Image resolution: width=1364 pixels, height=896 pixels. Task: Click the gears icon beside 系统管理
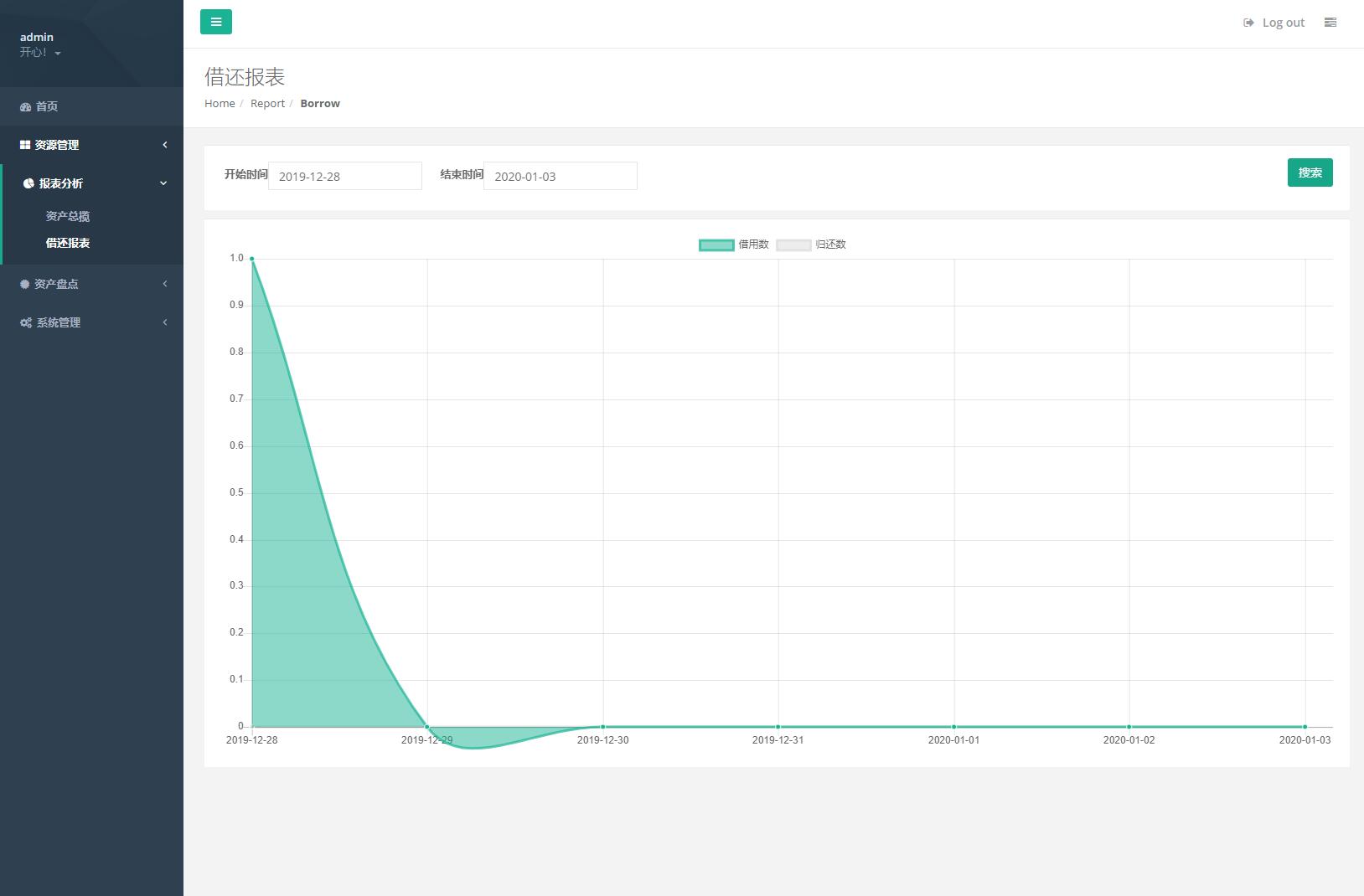[26, 322]
